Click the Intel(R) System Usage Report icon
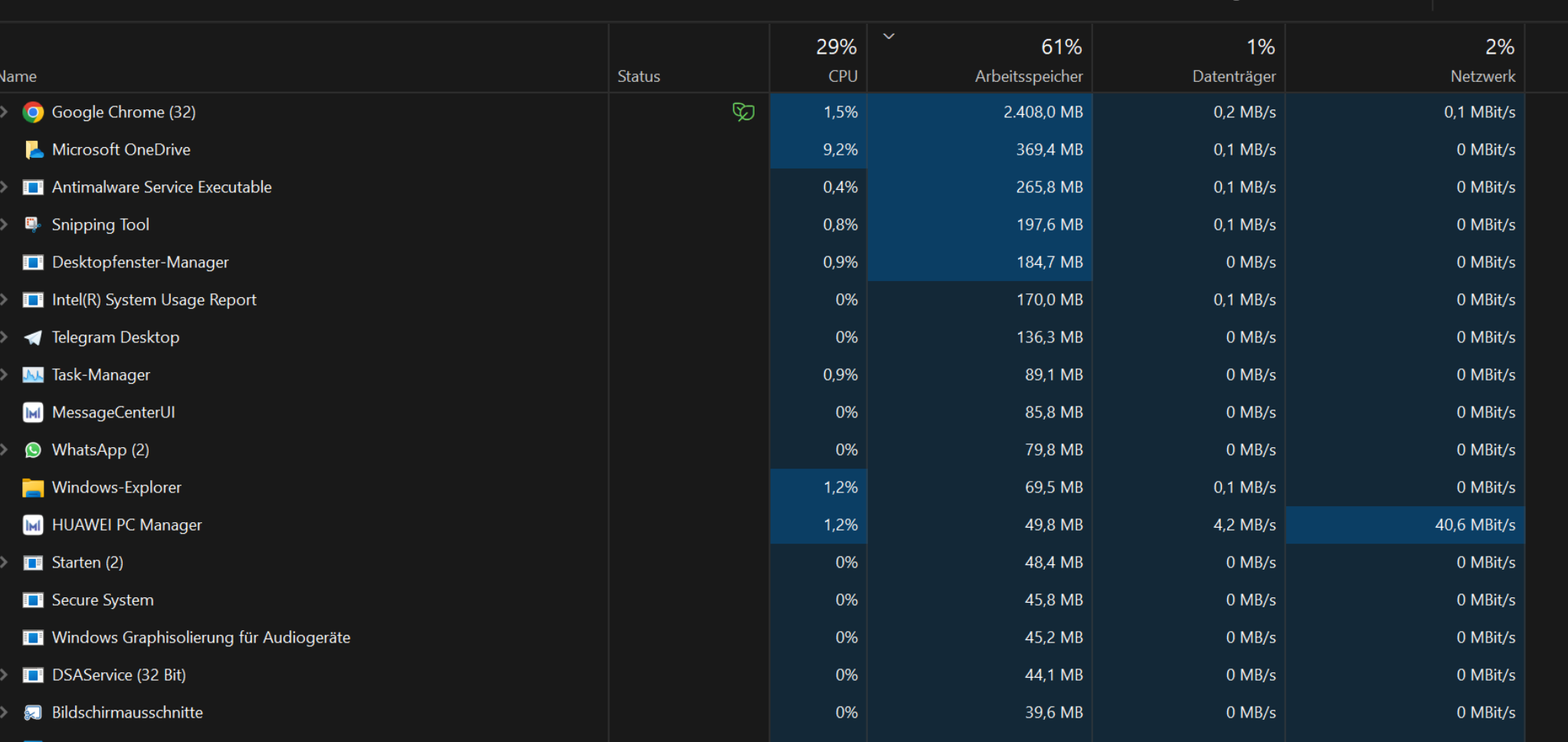 tap(33, 300)
